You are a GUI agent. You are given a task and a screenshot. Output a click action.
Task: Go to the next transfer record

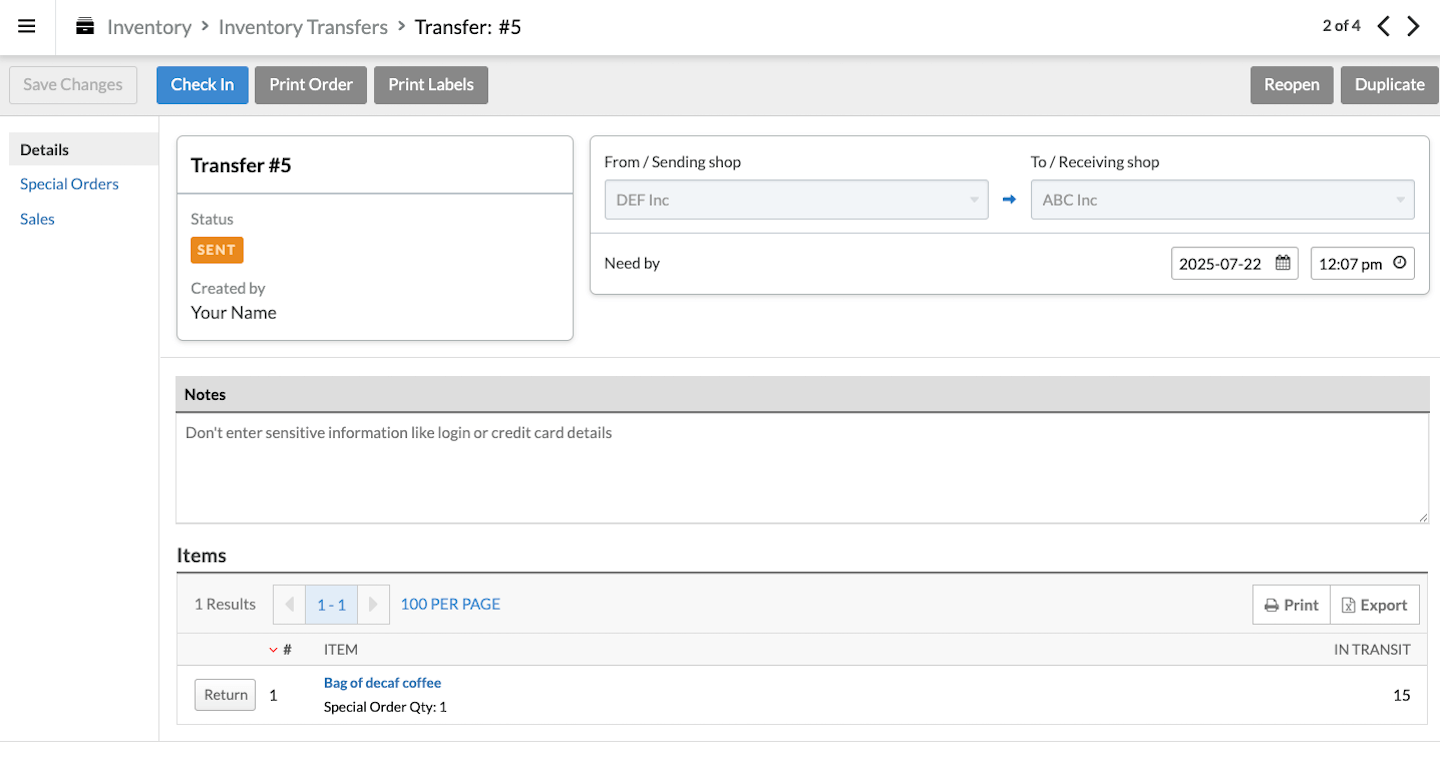coord(1413,27)
